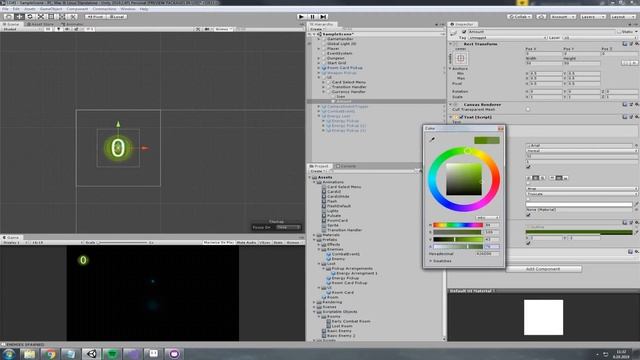Screen dimensions: 640x360
Task: Toggle the Raycast Target checkbox
Action: point(528,215)
